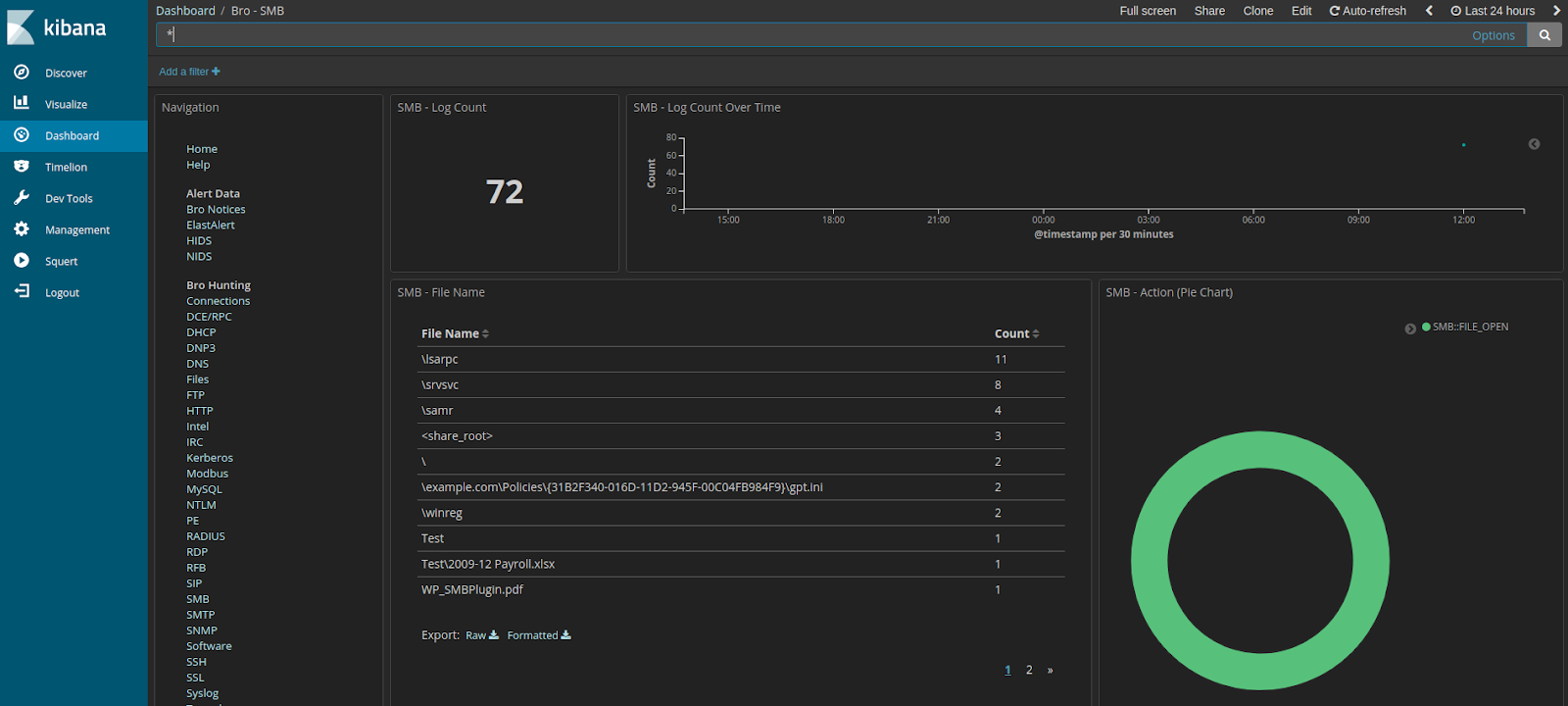Click page 1 of File Name table
The width and height of the screenshot is (1568, 706).
tap(1007, 670)
